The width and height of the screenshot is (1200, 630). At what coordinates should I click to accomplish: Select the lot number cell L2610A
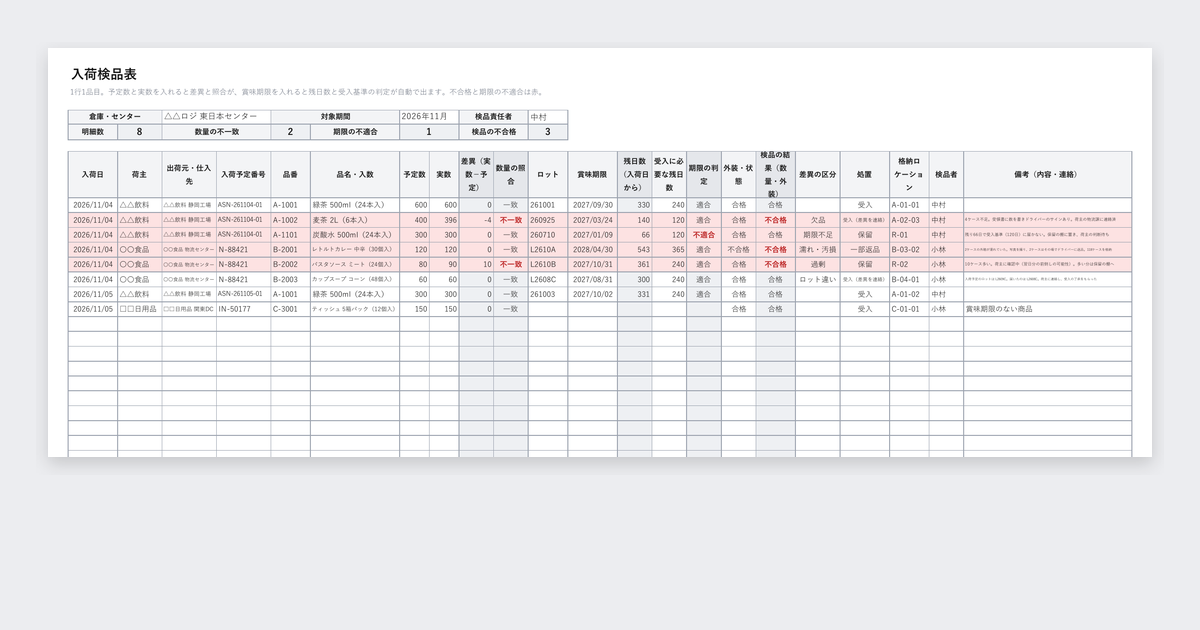point(548,250)
